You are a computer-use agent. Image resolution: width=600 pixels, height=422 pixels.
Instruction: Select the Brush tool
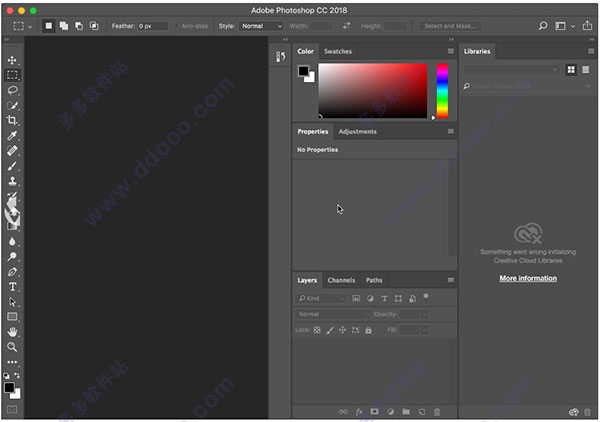click(12, 166)
